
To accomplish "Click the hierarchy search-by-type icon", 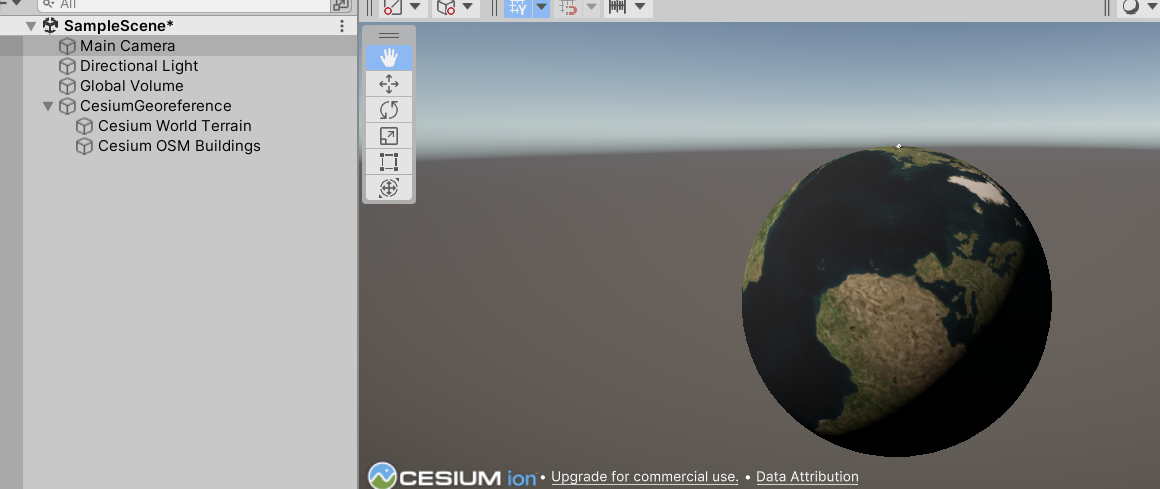I will tap(341, 5).
